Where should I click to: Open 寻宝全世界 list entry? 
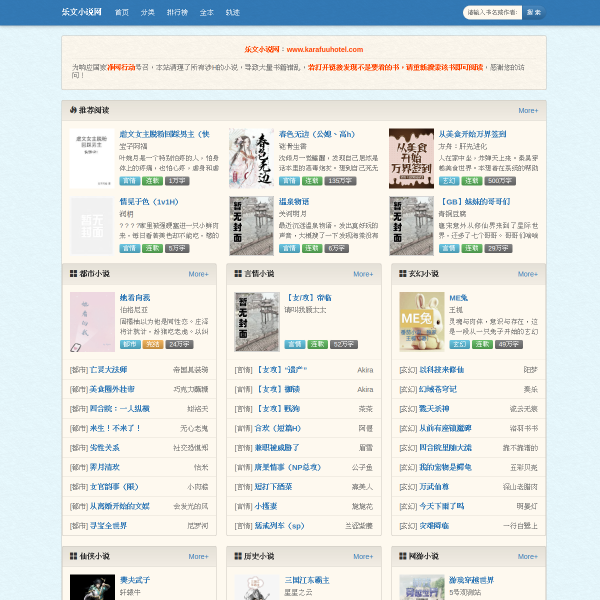[x=108, y=526]
